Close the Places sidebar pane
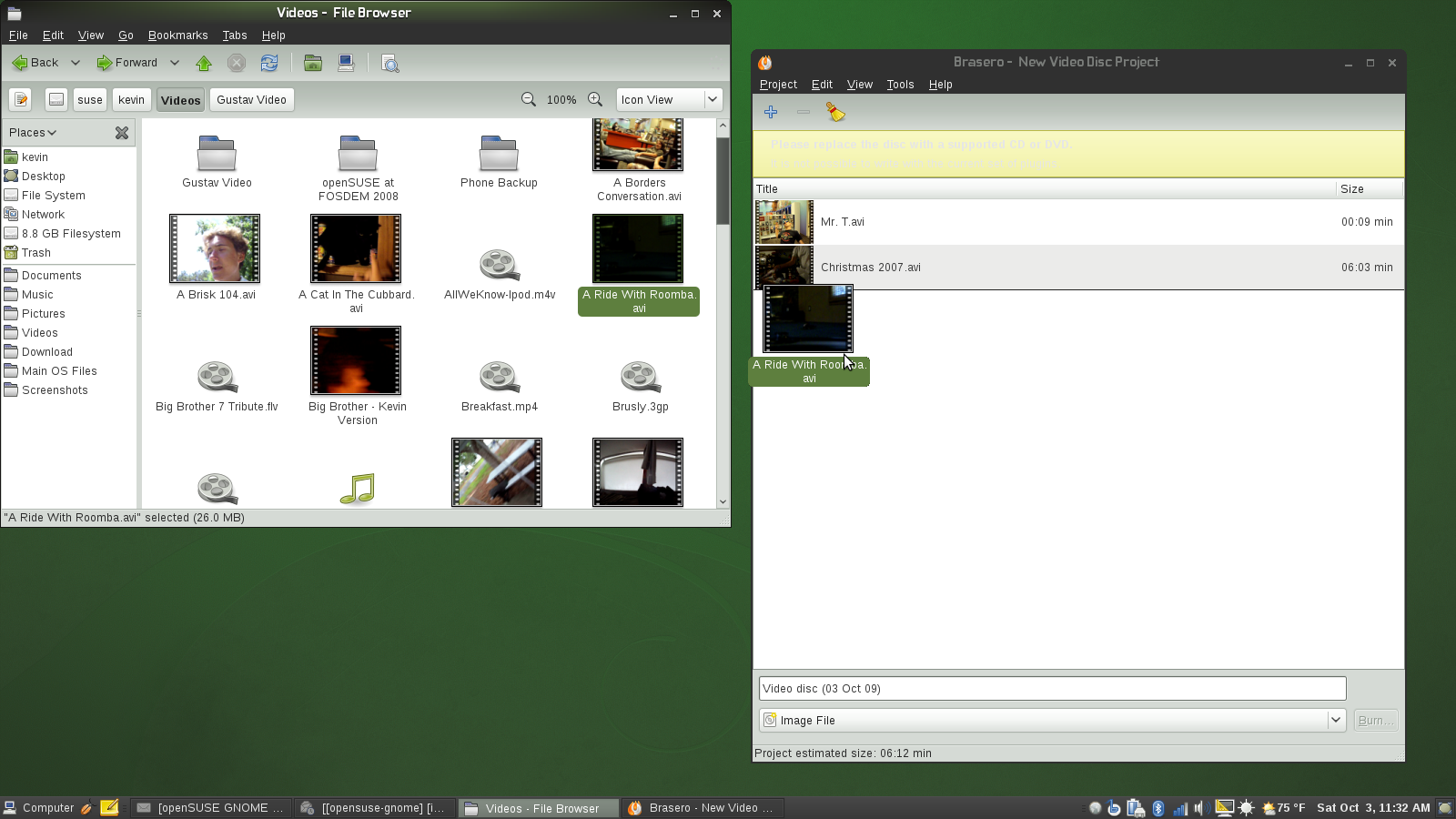The width and height of the screenshot is (1456, 819). (122, 133)
